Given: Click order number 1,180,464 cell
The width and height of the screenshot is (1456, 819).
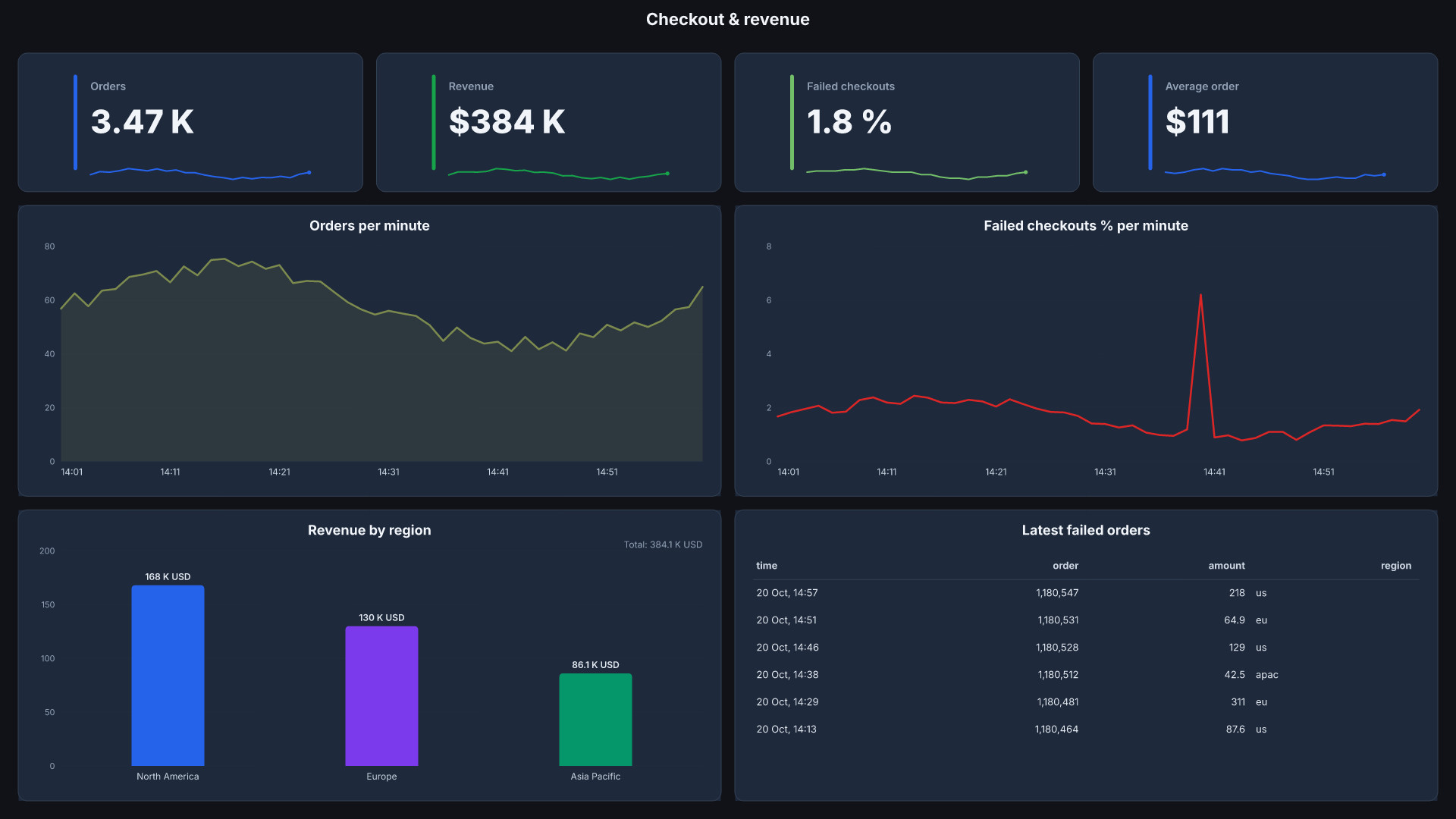Looking at the screenshot, I should 1056,730.
